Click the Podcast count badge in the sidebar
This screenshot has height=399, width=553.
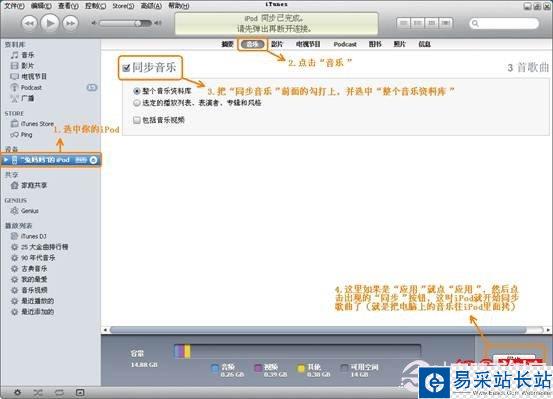pyautogui.click(x=92, y=87)
